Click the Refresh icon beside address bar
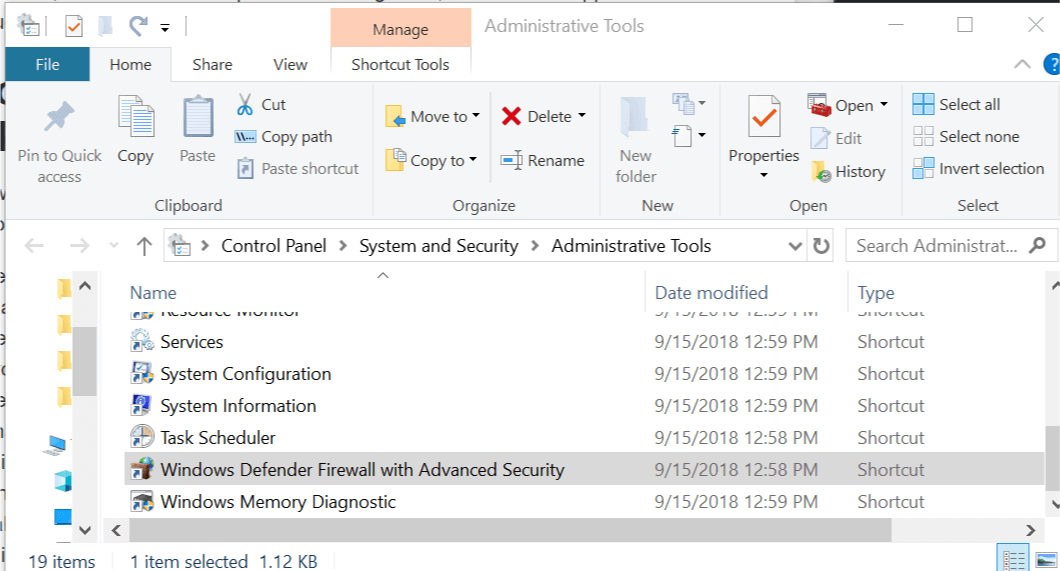Screen dimensions: 1060x571 click(821, 246)
